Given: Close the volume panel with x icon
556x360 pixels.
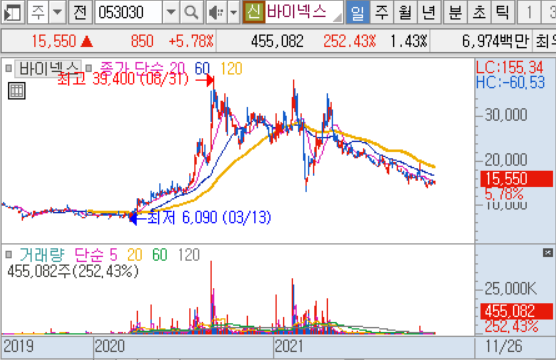Looking at the screenshot, I should pos(548,253).
